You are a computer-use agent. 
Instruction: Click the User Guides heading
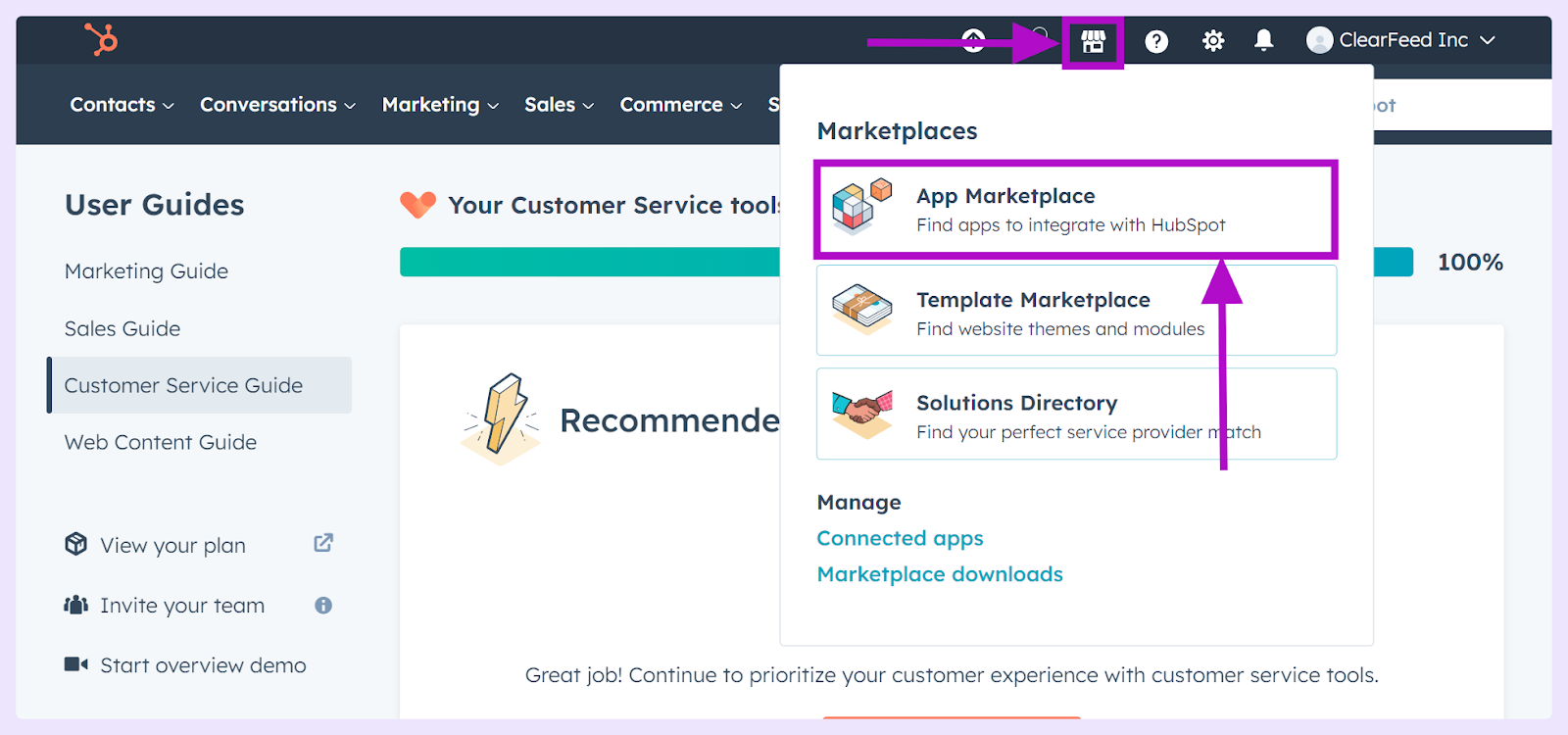point(155,205)
